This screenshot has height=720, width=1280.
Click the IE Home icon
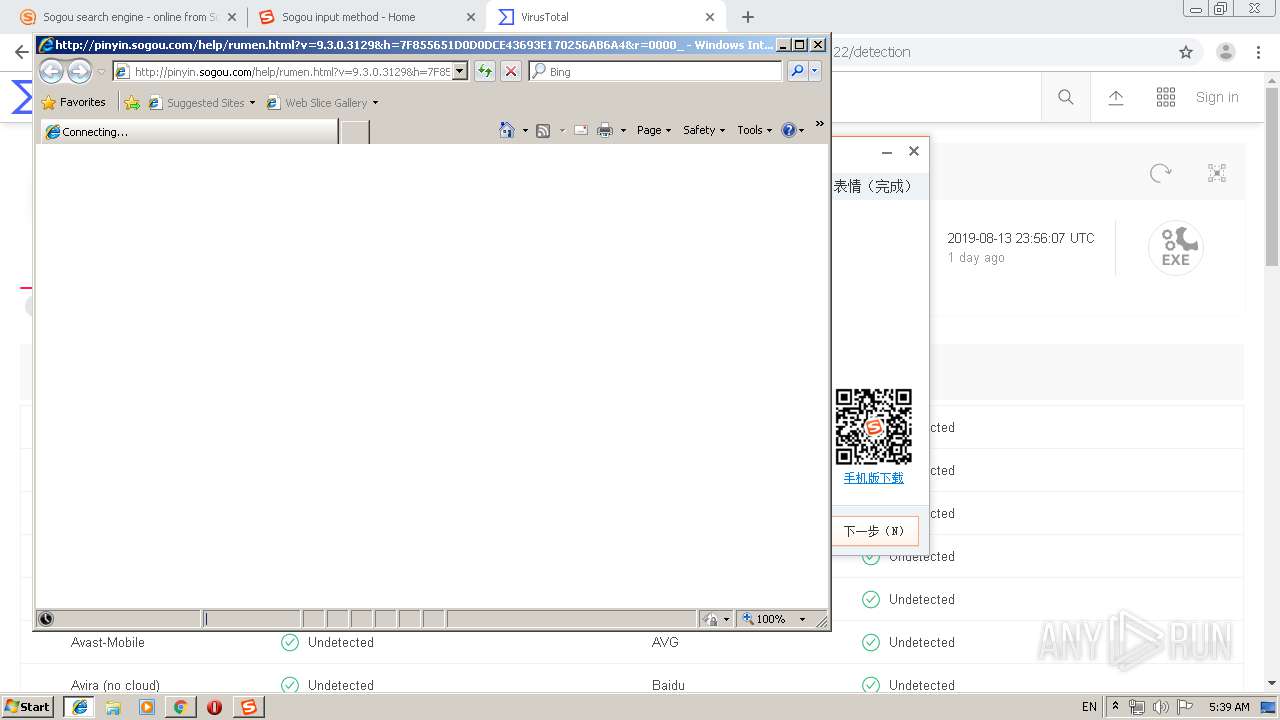coord(507,130)
